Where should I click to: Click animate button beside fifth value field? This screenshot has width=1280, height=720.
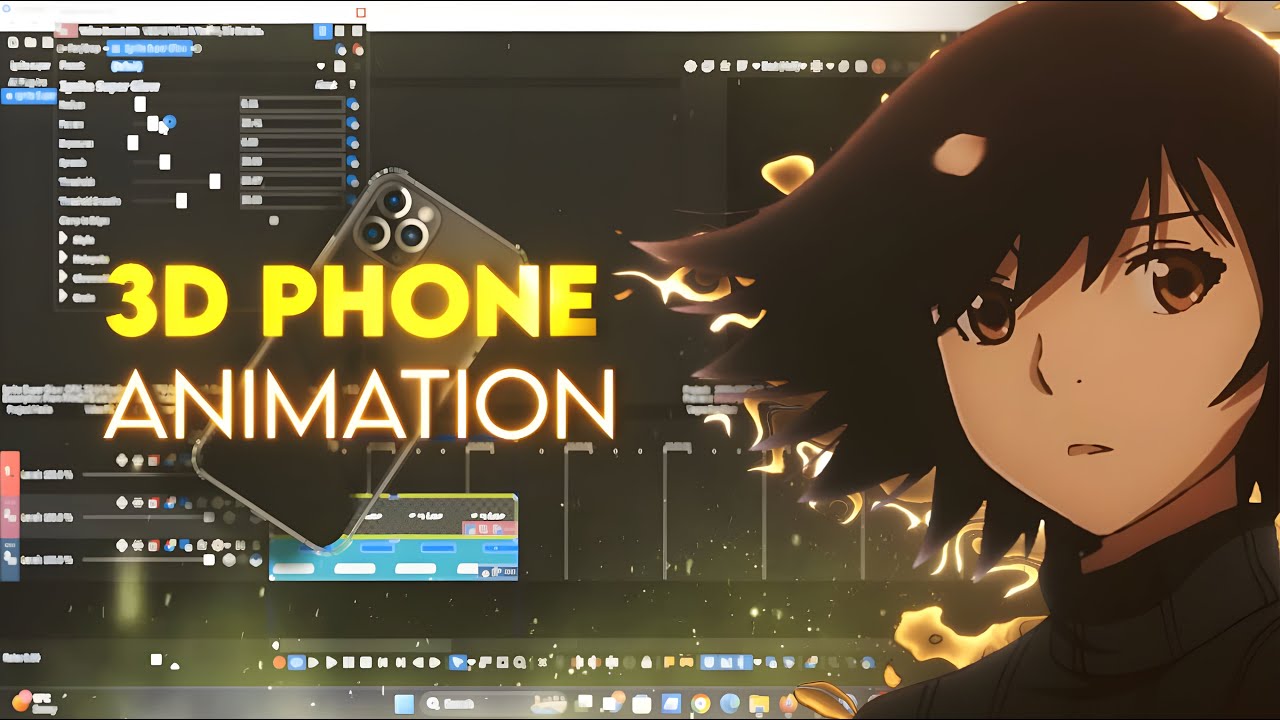[353, 181]
